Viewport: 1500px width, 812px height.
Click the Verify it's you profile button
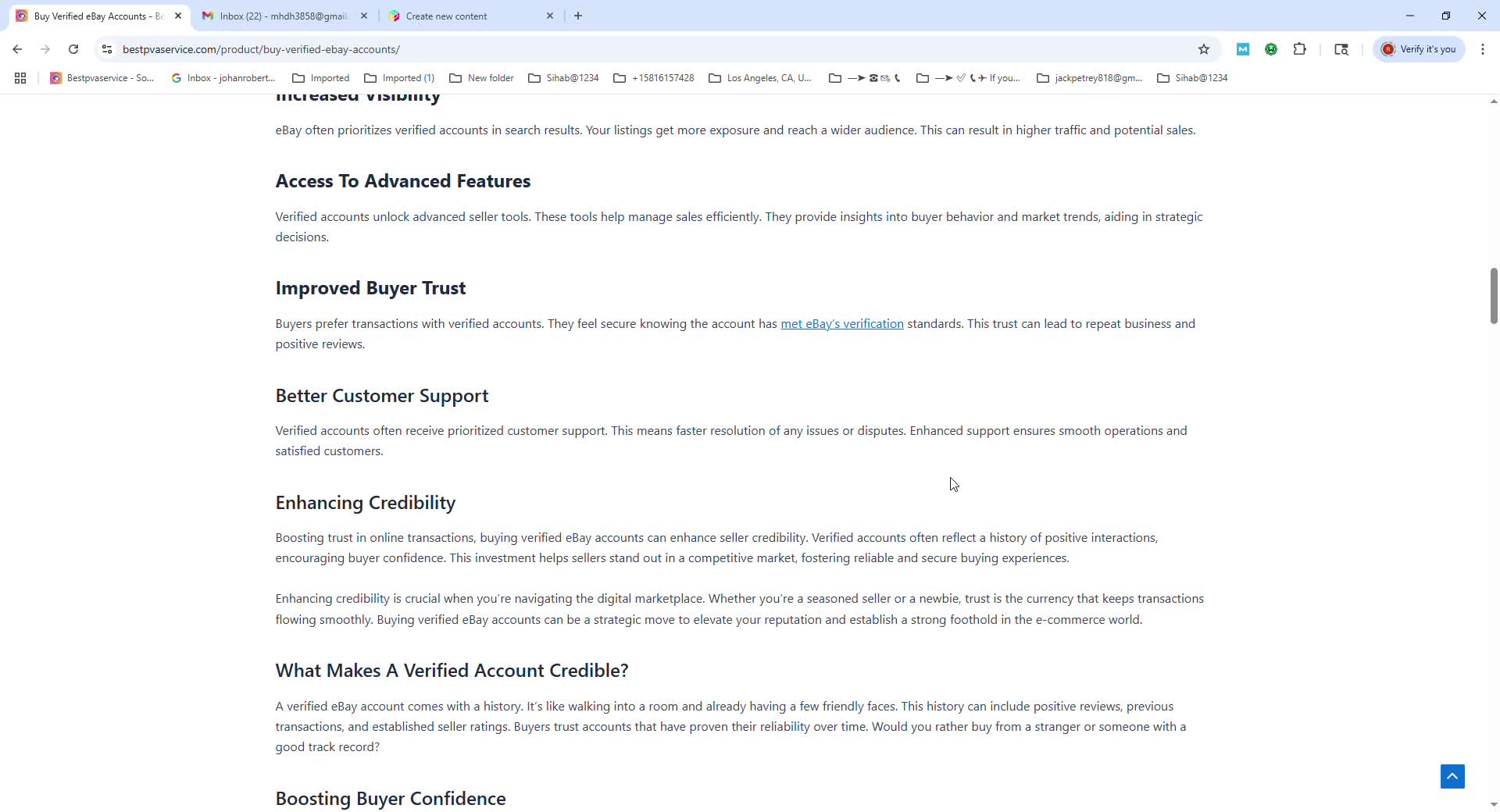1419,49
